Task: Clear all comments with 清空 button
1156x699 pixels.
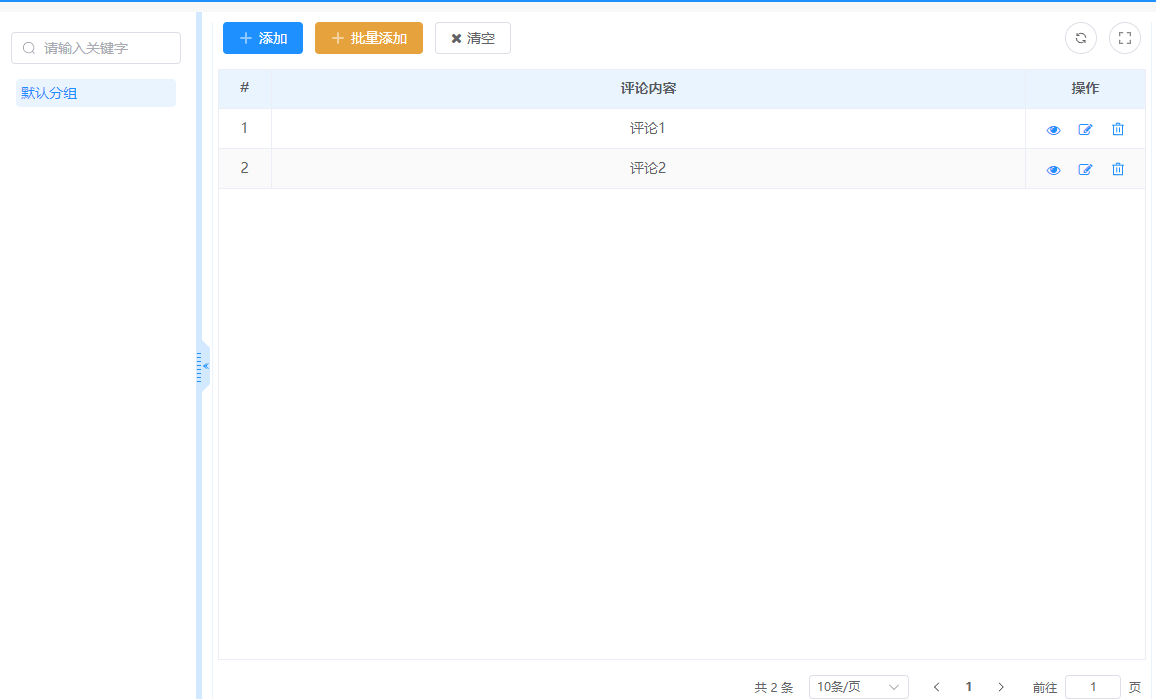Action: point(473,38)
